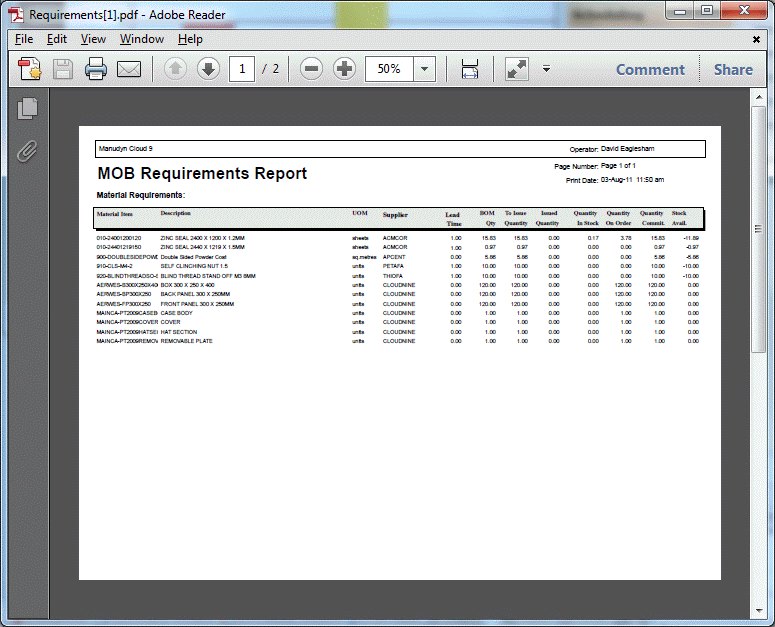Open the Page Thumbnails side panel
Viewport: 775px width, 627px height.
27,109
